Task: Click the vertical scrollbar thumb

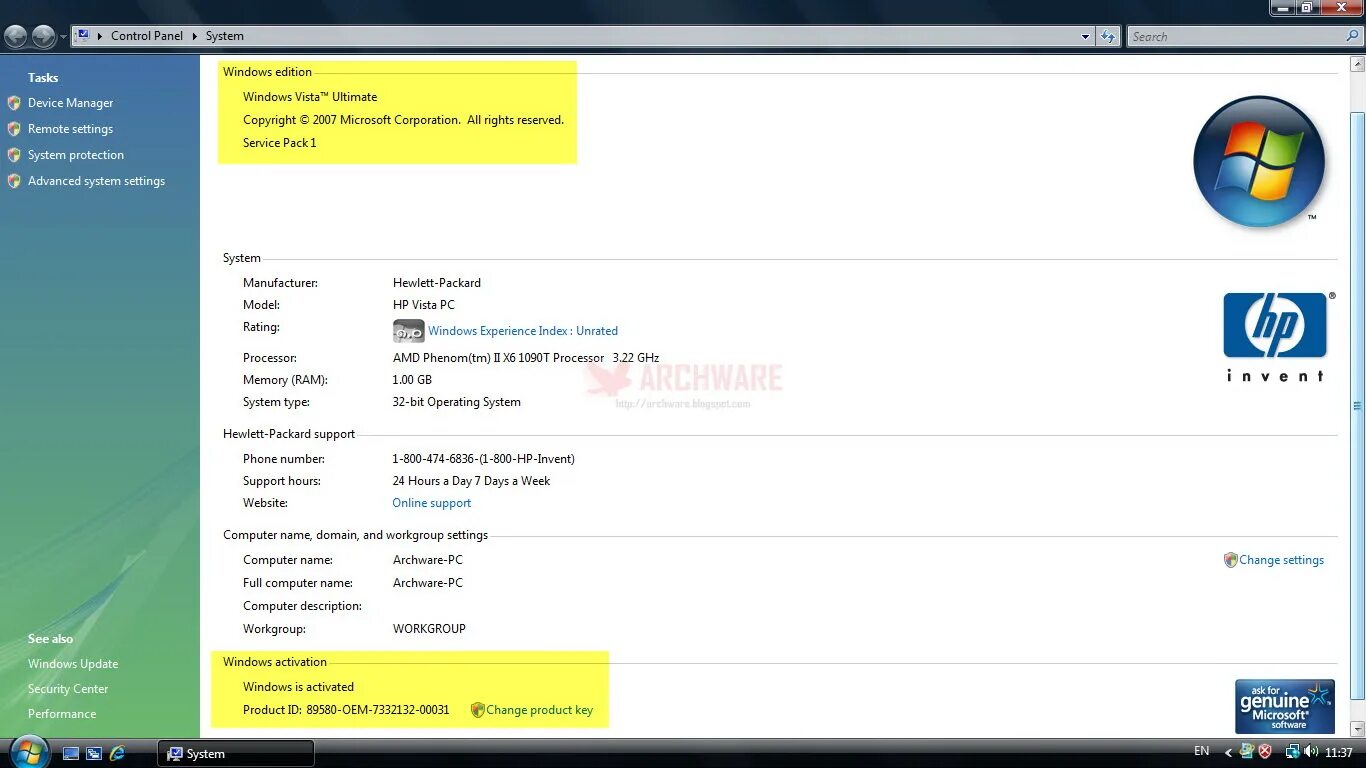Action: tap(1357, 405)
